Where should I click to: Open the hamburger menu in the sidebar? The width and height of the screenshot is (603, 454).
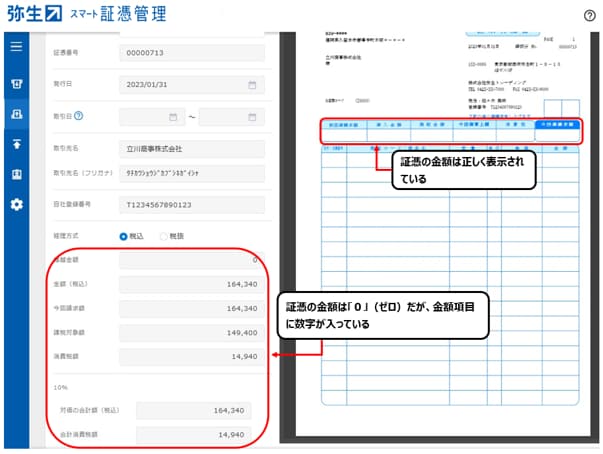tap(16, 46)
